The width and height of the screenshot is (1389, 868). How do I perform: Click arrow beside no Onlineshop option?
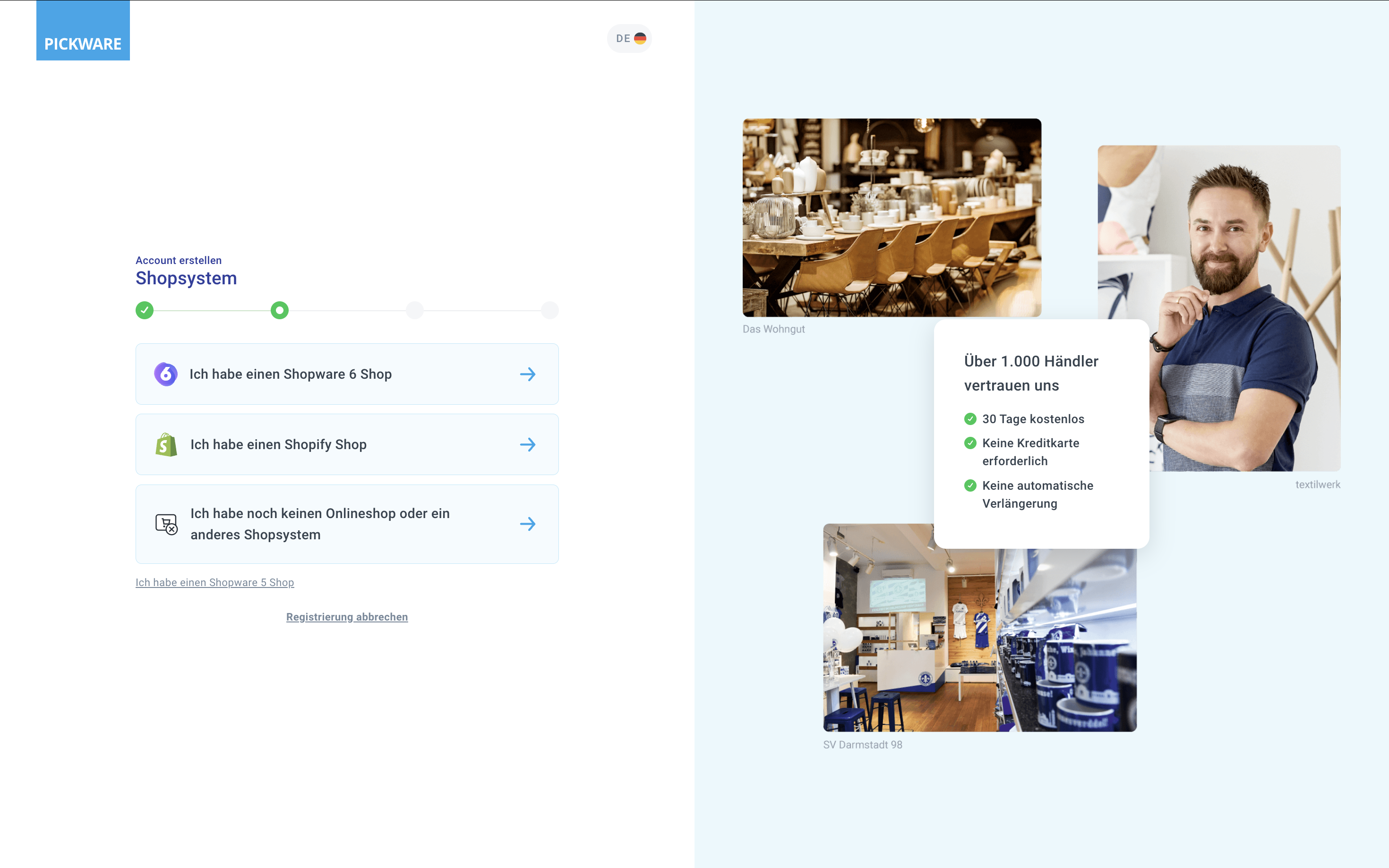pos(527,524)
